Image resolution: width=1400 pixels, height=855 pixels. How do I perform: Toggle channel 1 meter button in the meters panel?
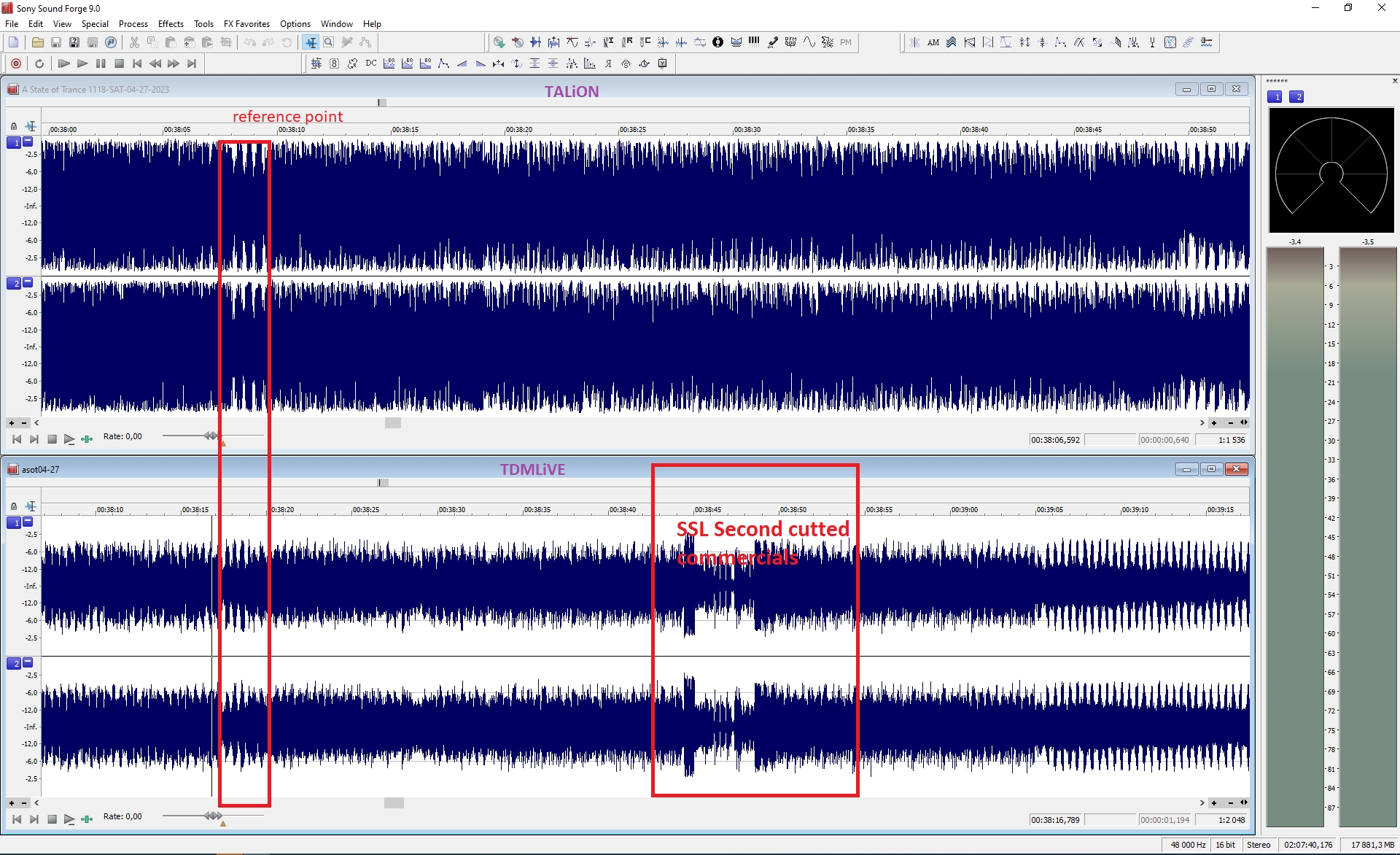(1275, 97)
